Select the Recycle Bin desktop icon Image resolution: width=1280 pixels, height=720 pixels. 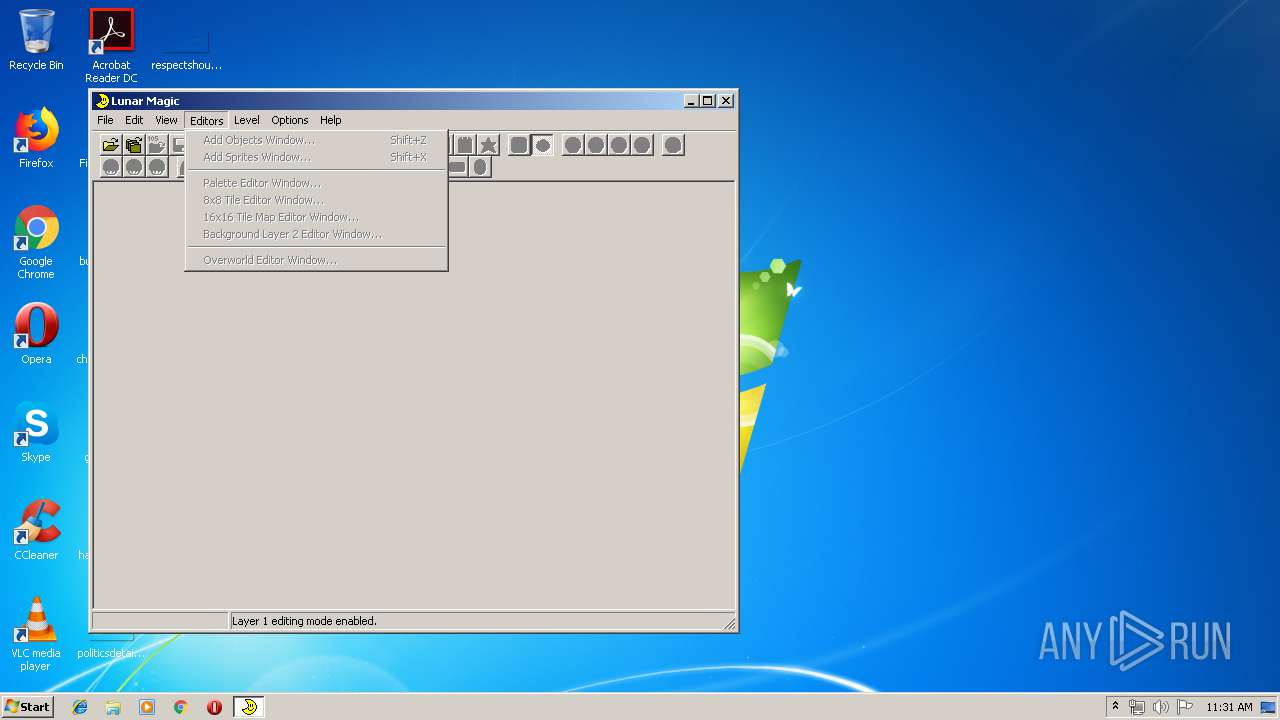pyautogui.click(x=36, y=40)
